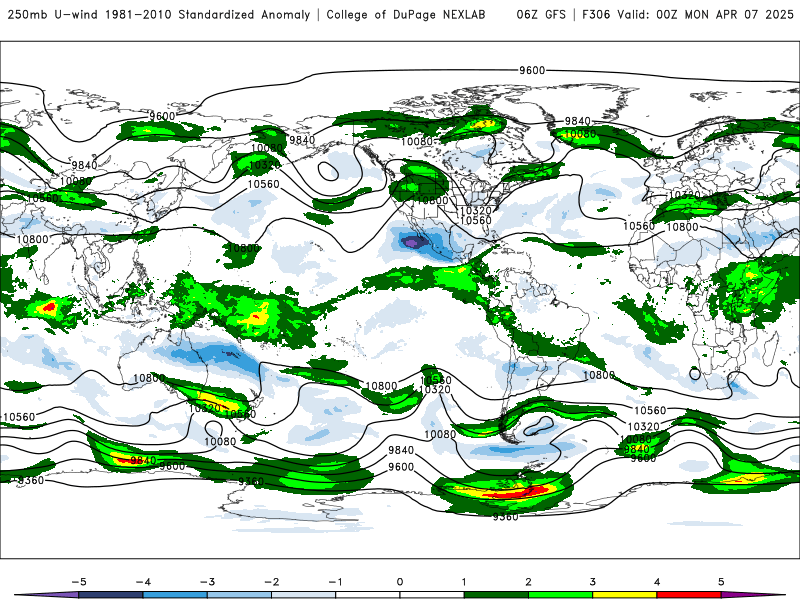Screen dimensions: 800x600
Task: Click the "-4" colorbar label
Action: click(143, 582)
